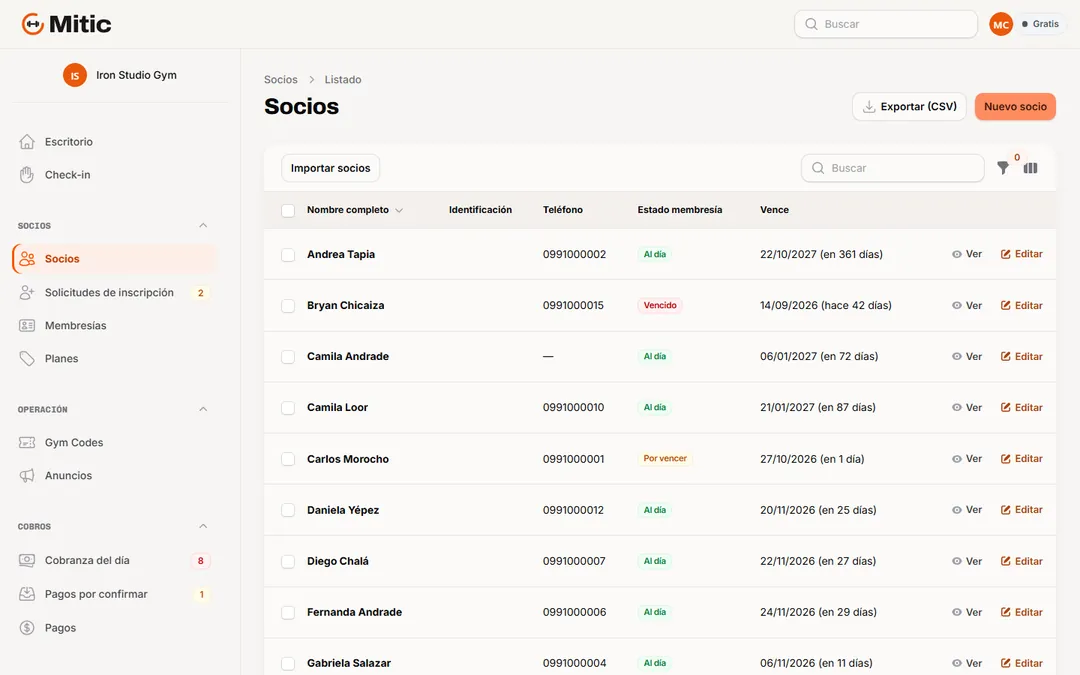Select the Camila Andrade row checkbox
This screenshot has height=675, width=1080.
[x=288, y=357]
